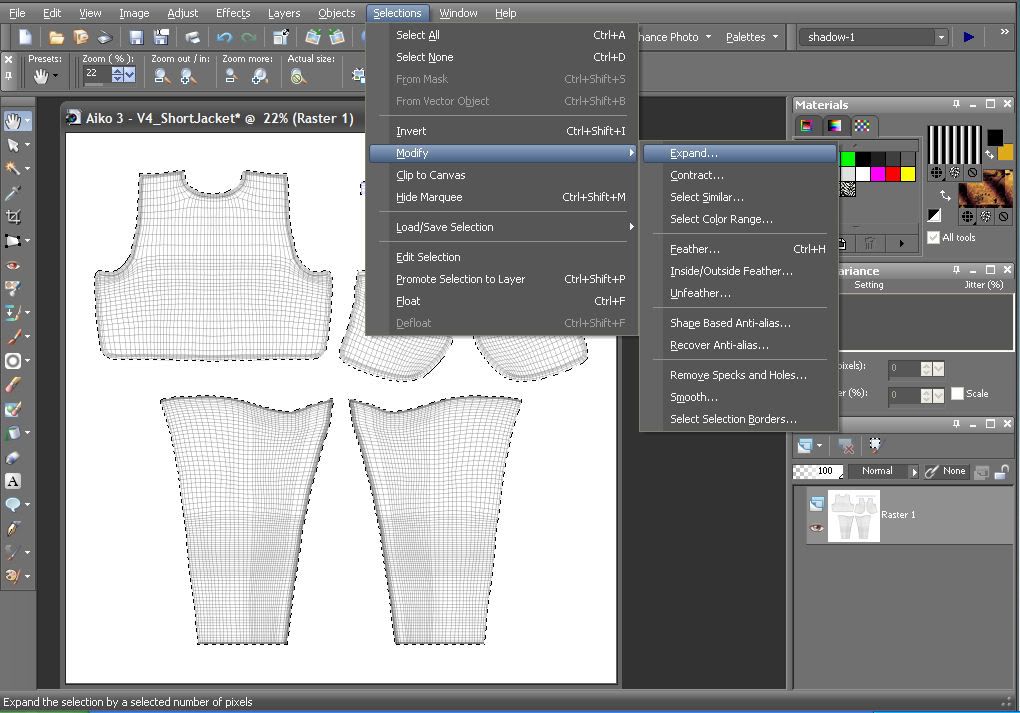The image size is (1020, 713).
Task: Select Invert in the Selections menu
Action: (411, 131)
